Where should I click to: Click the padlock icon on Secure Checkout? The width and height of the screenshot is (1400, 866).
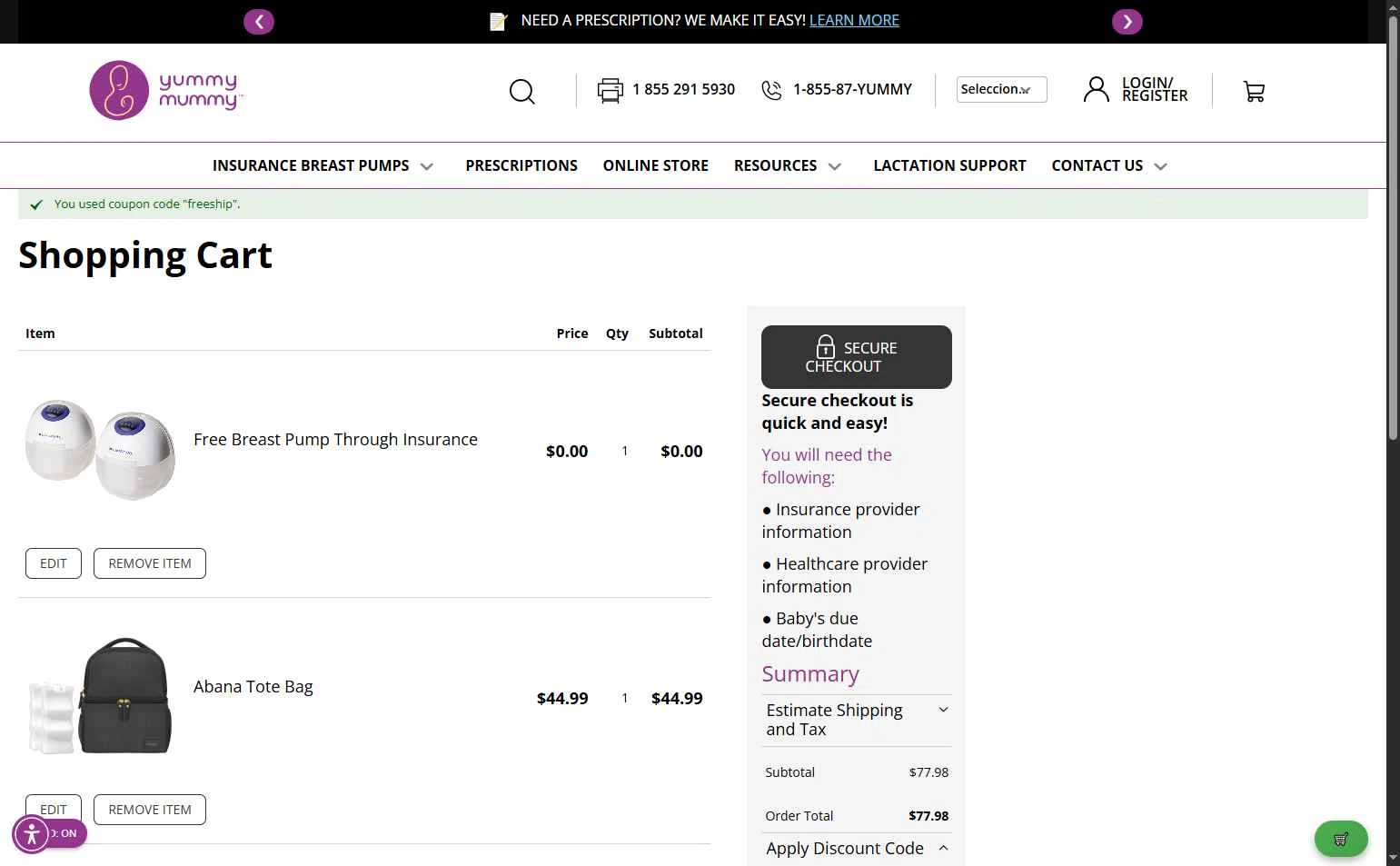pyautogui.click(x=825, y=346)
